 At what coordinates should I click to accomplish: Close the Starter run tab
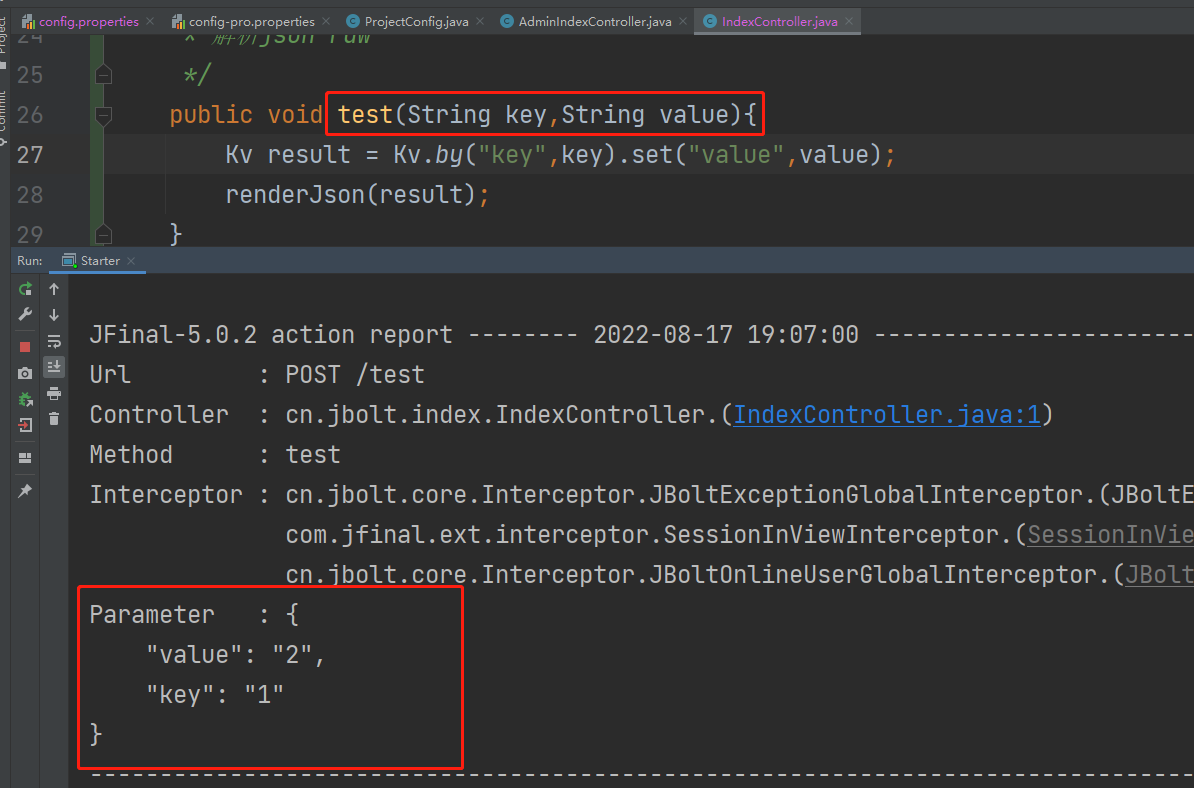(x=131, y=260)
